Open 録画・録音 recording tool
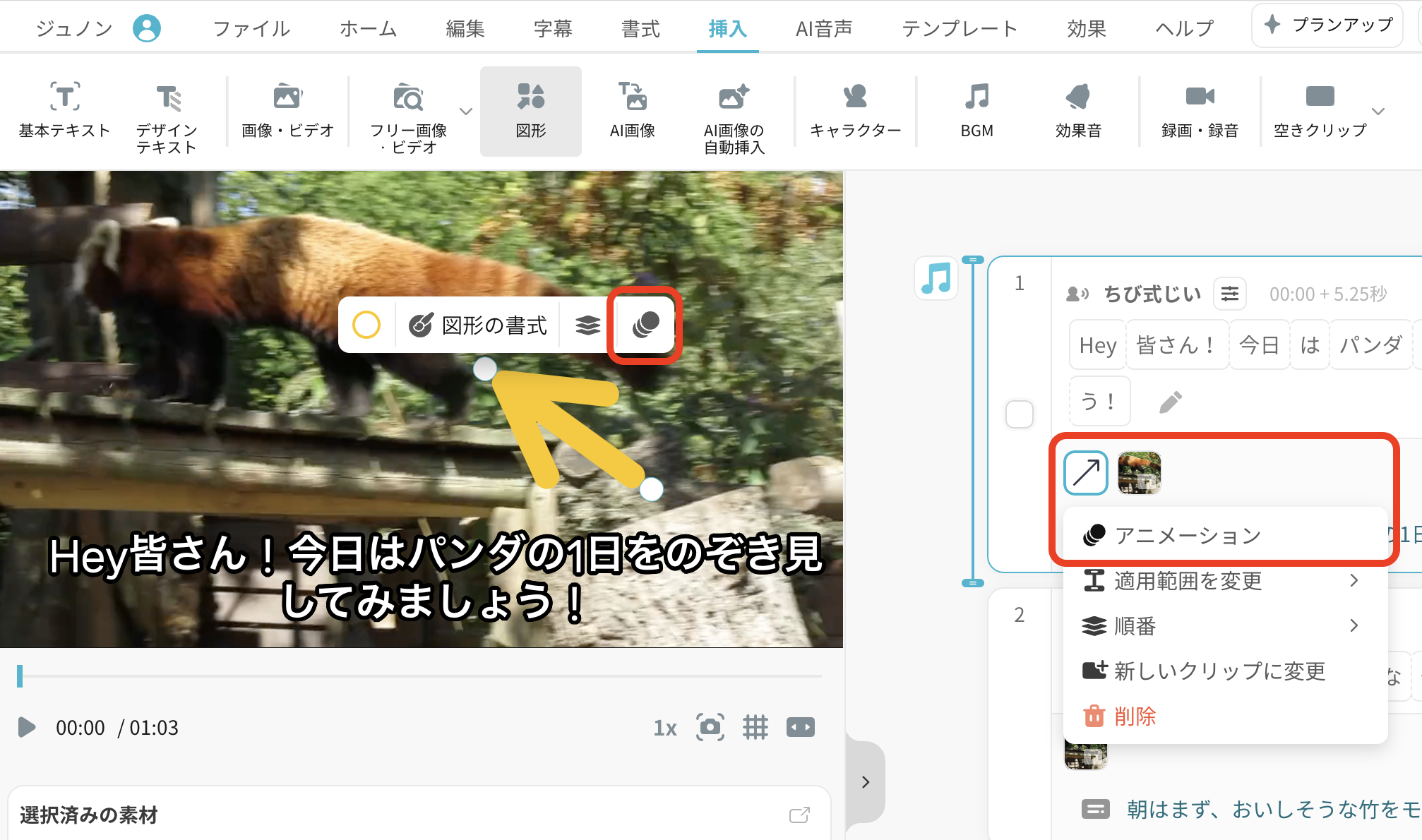Screen dimensions: 1422x840 click(1200, 110)
